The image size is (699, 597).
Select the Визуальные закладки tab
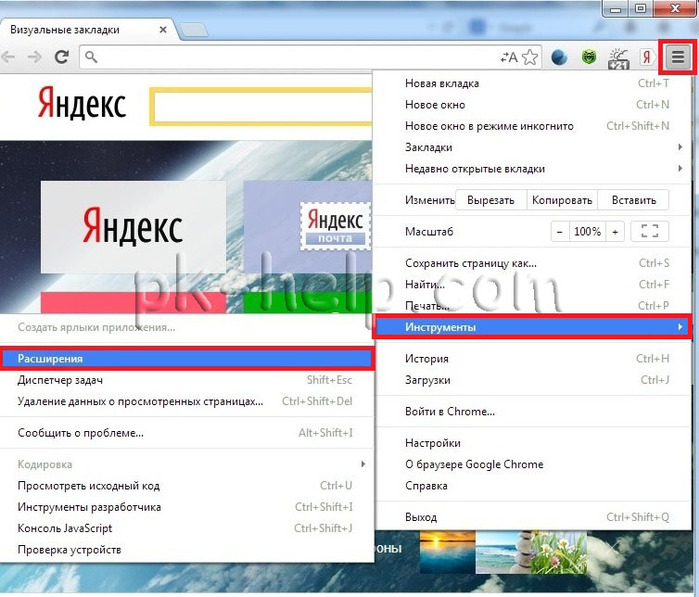[x=87, y=30]
